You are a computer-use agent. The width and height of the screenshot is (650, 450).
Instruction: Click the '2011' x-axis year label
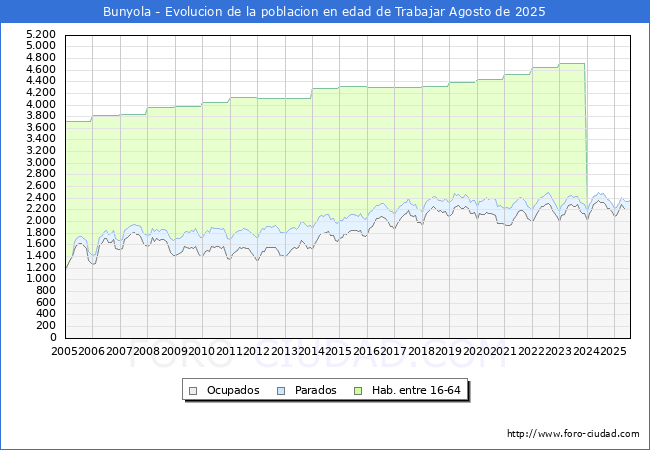(x=229, y=351)
